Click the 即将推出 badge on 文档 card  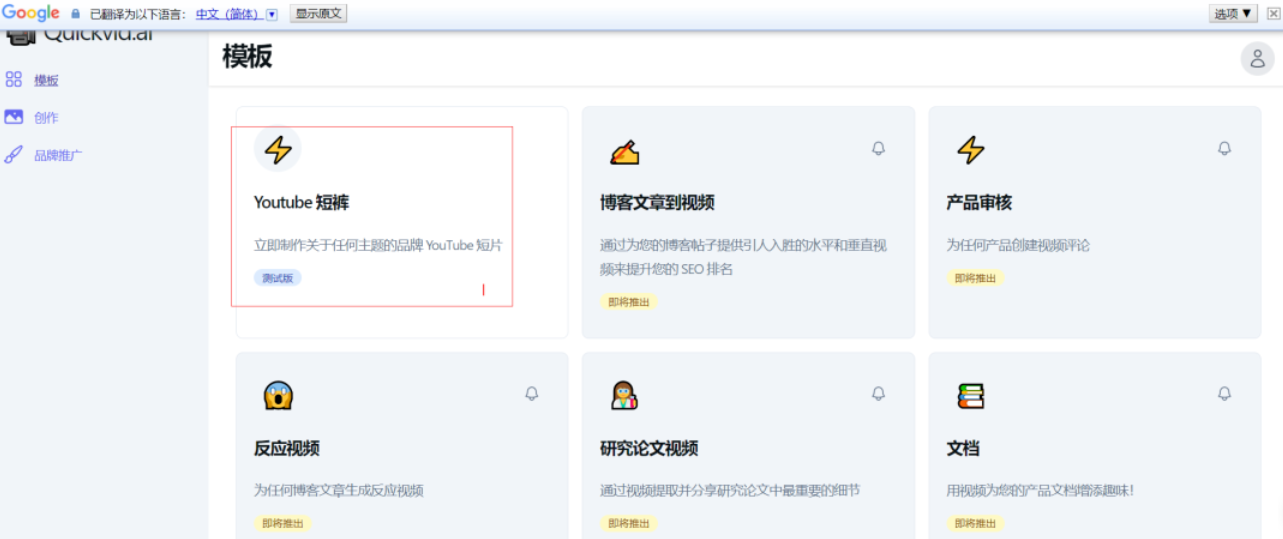pos(975,523)
